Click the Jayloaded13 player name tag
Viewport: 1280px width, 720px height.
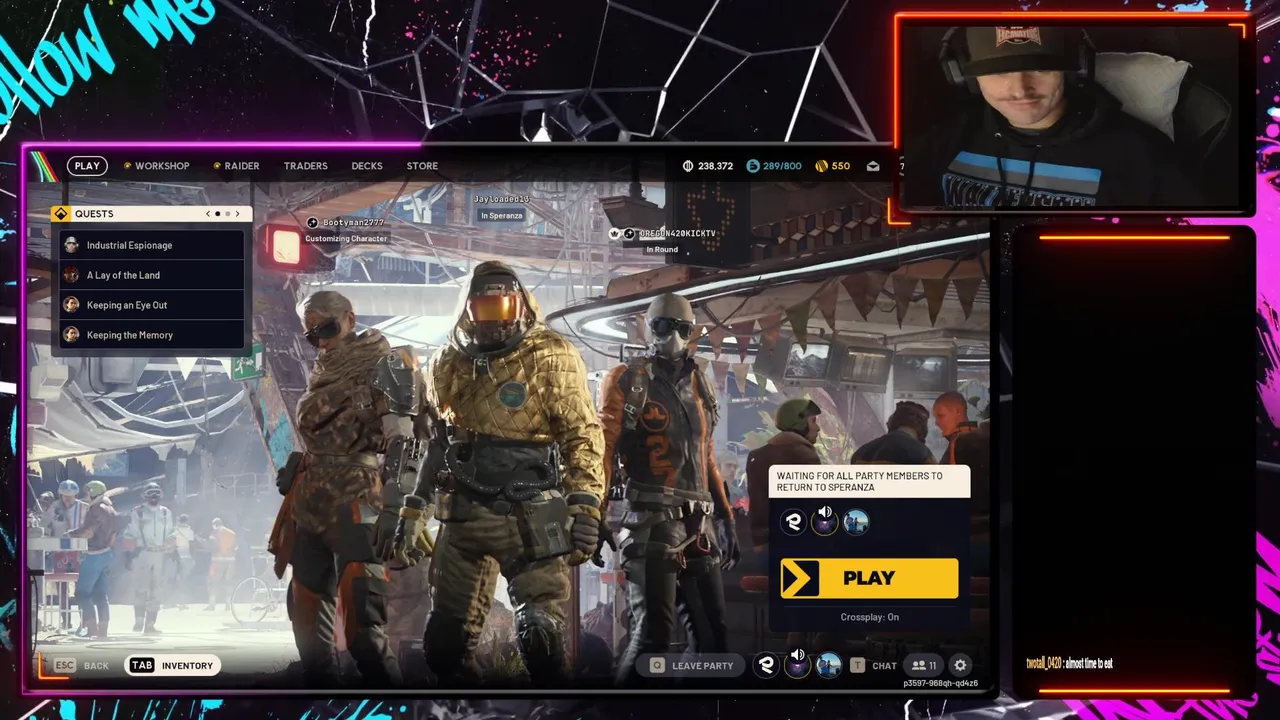click(x=501, y=199)
